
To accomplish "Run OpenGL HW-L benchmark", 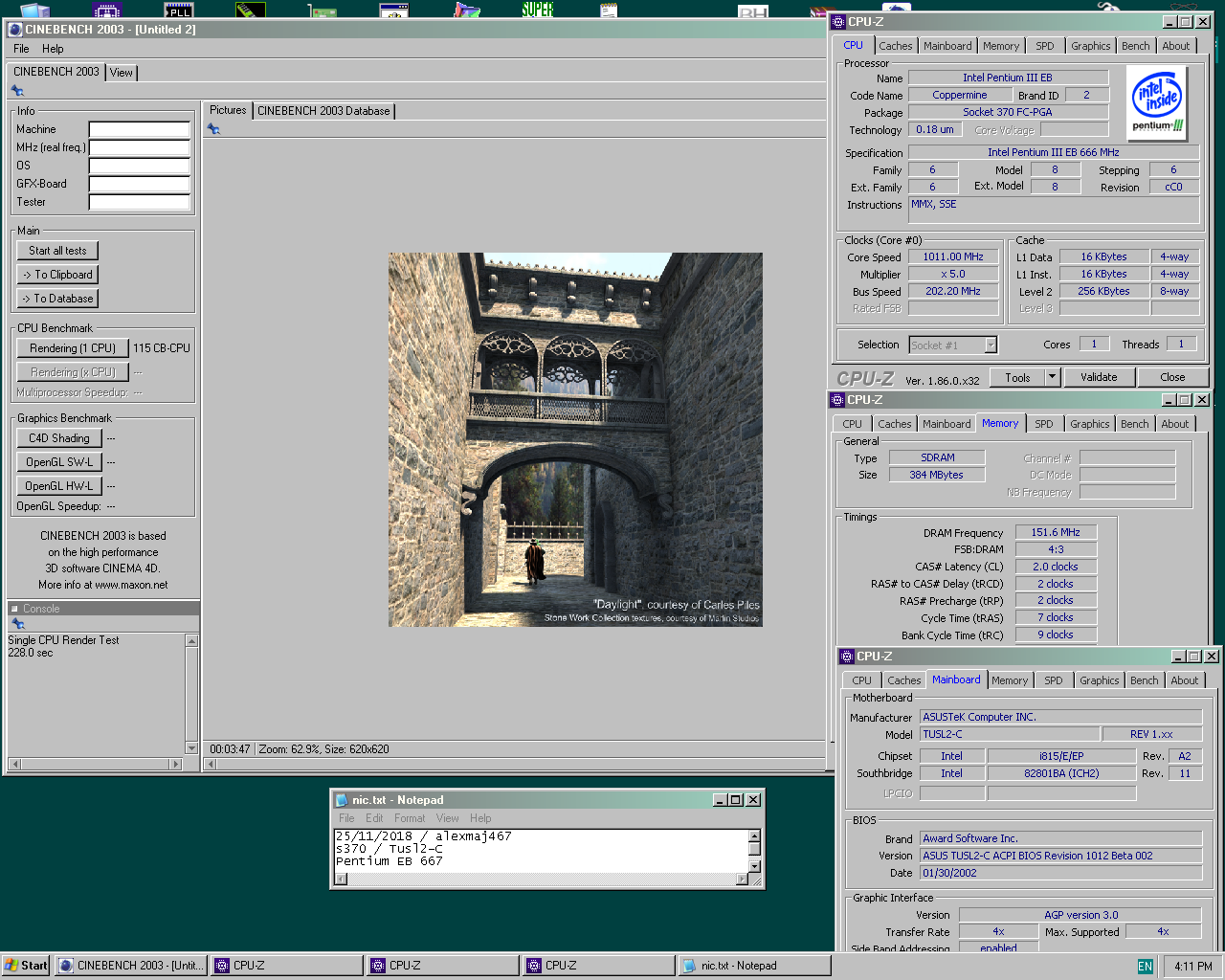I will pyautogui.click(x=59, y=486).
